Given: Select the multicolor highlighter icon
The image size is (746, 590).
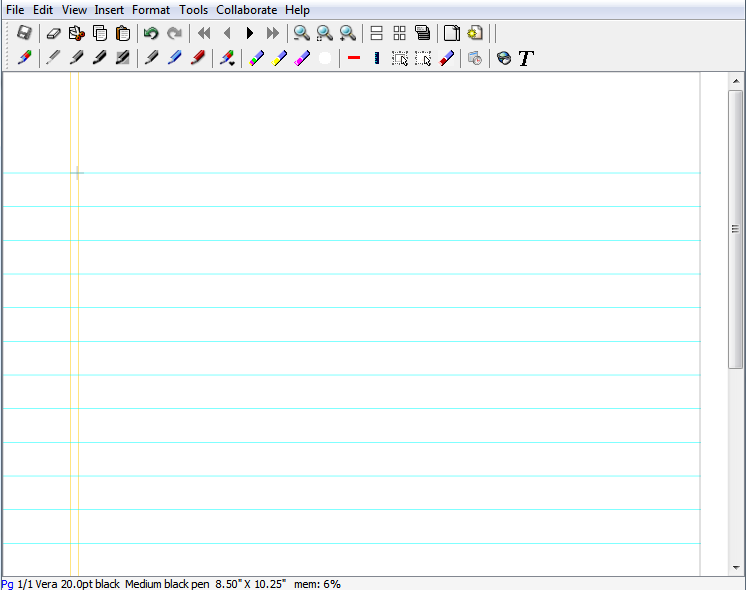Looking at the screenshot, I should pyautogui.click(x=256, y=58).
